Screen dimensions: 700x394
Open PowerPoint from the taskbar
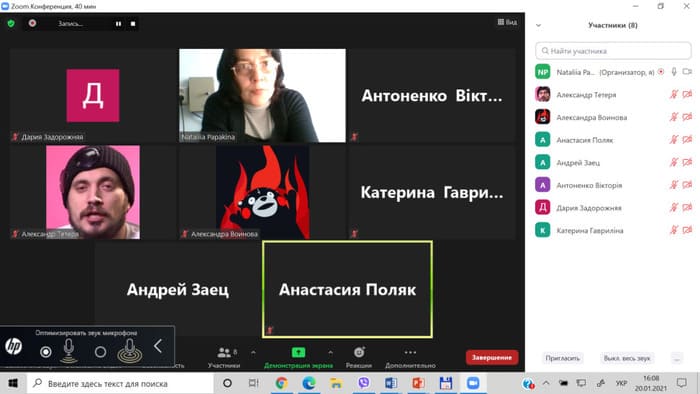pyautogui.click(x=418, y=383)
